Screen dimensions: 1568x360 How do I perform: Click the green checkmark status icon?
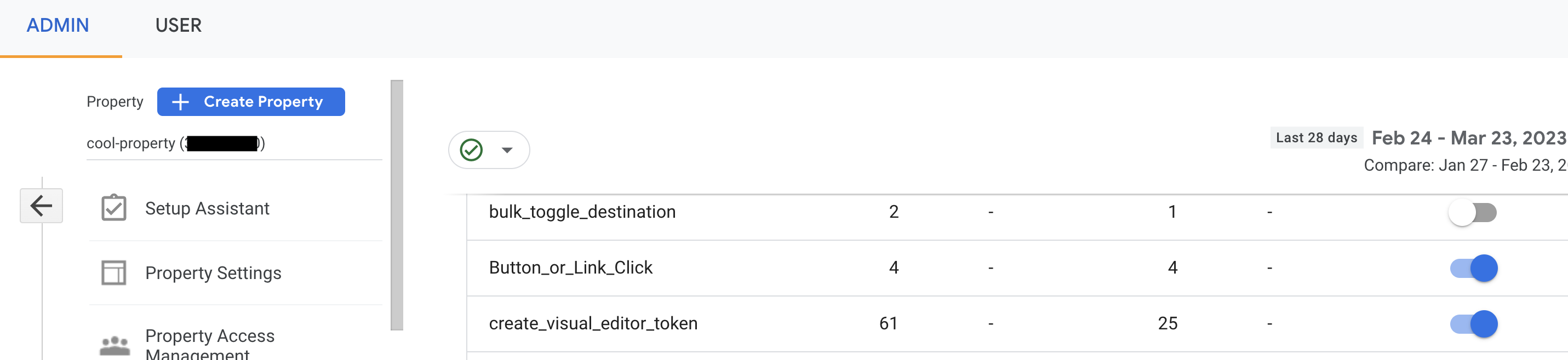point(471,149)
